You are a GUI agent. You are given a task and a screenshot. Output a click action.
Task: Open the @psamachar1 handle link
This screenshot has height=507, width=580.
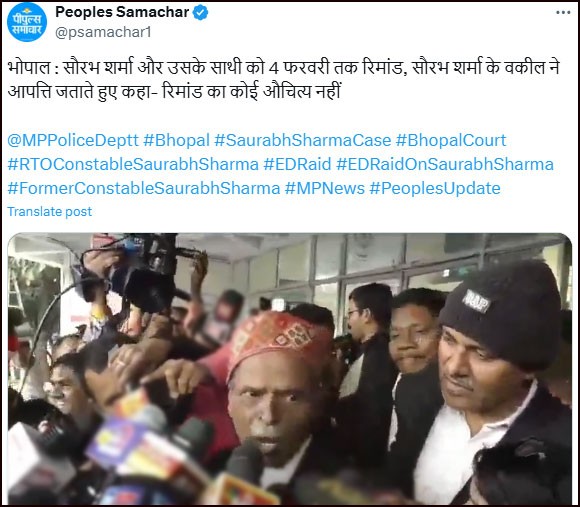click(103, 33)
